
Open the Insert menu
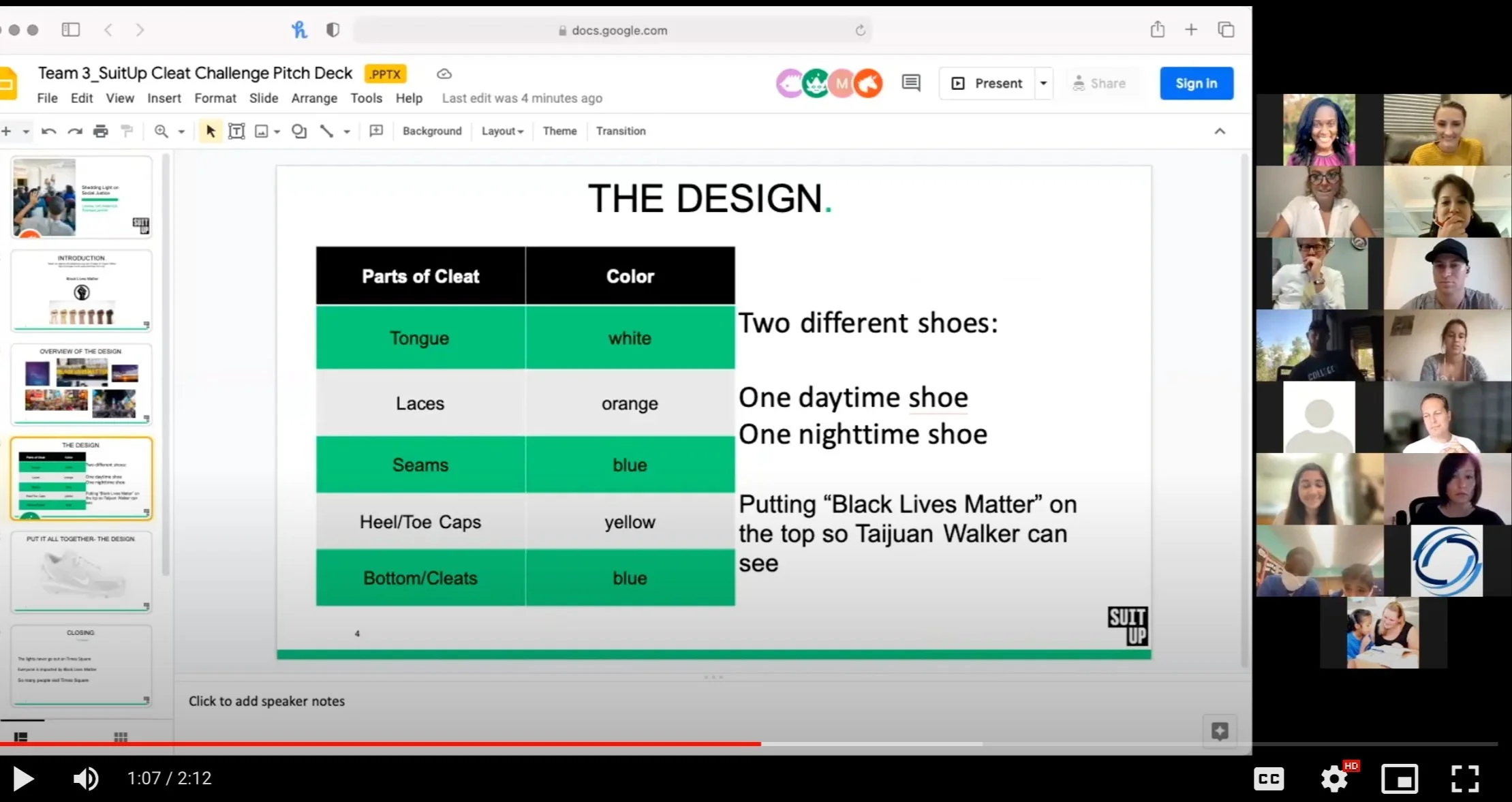tap(164, 98)
